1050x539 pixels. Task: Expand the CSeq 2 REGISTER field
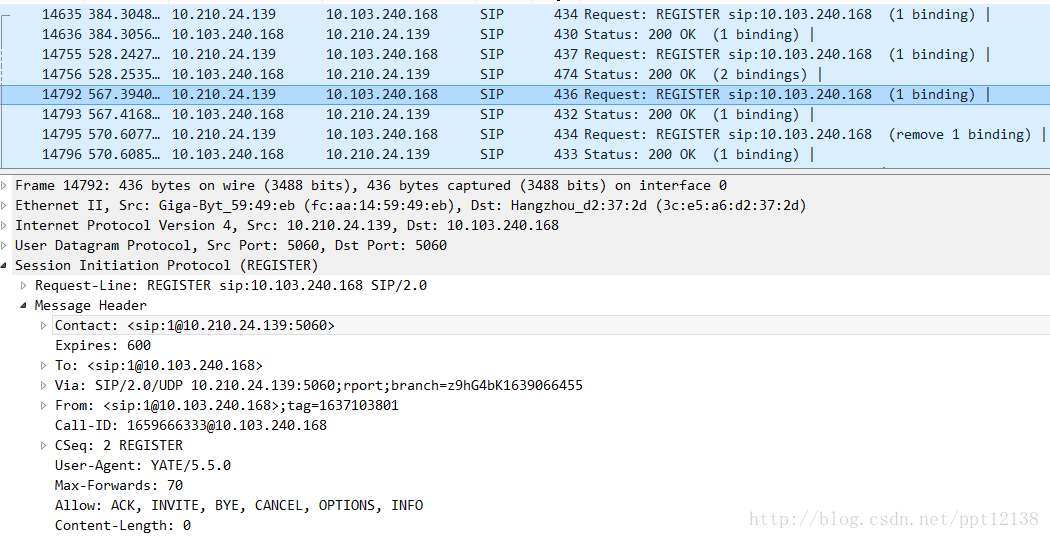44,446
